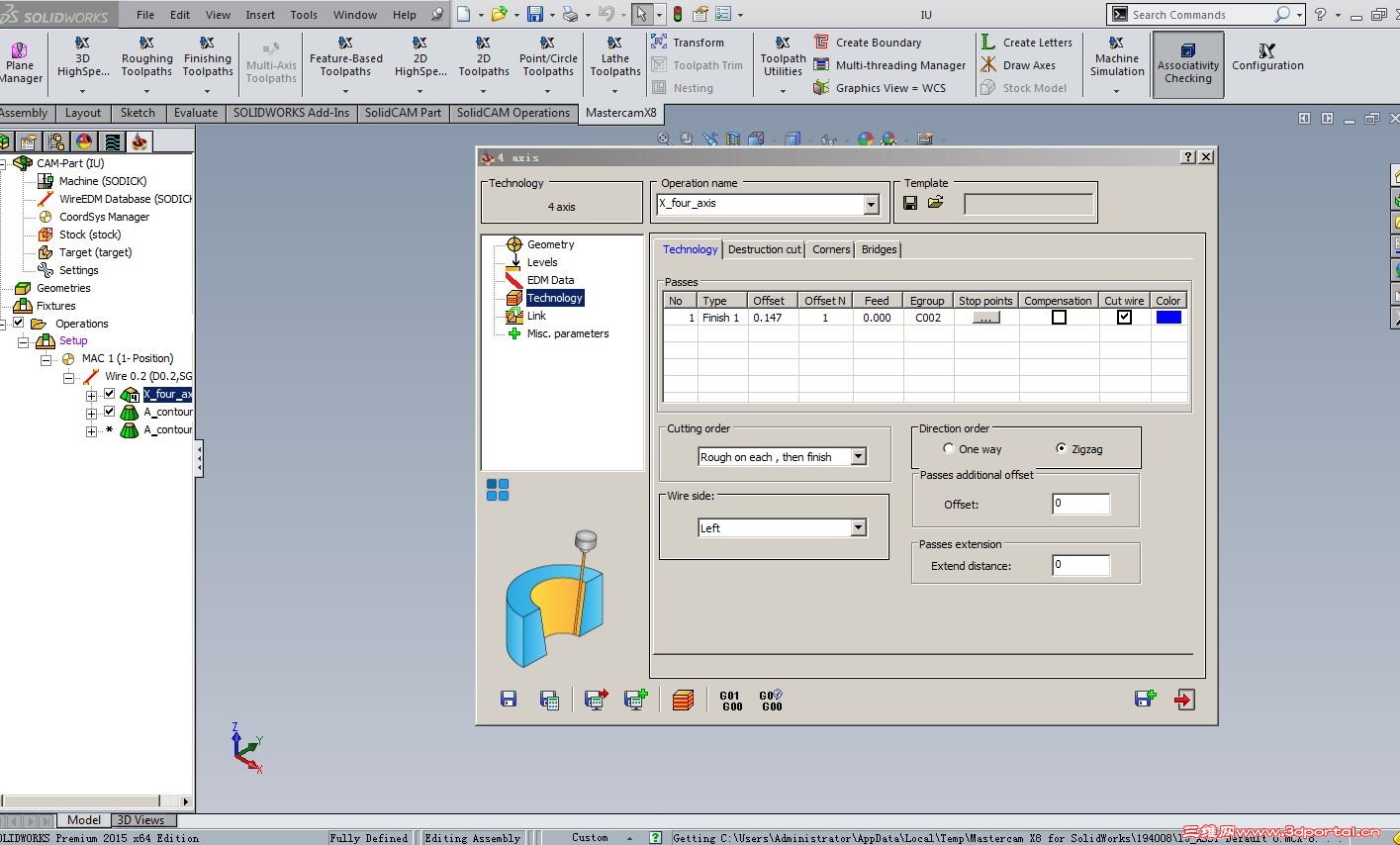Click the Save and Copy icon with green plus
Image resolution: width=1400 pixels, height=845 pixels.
click(1145, 699)
